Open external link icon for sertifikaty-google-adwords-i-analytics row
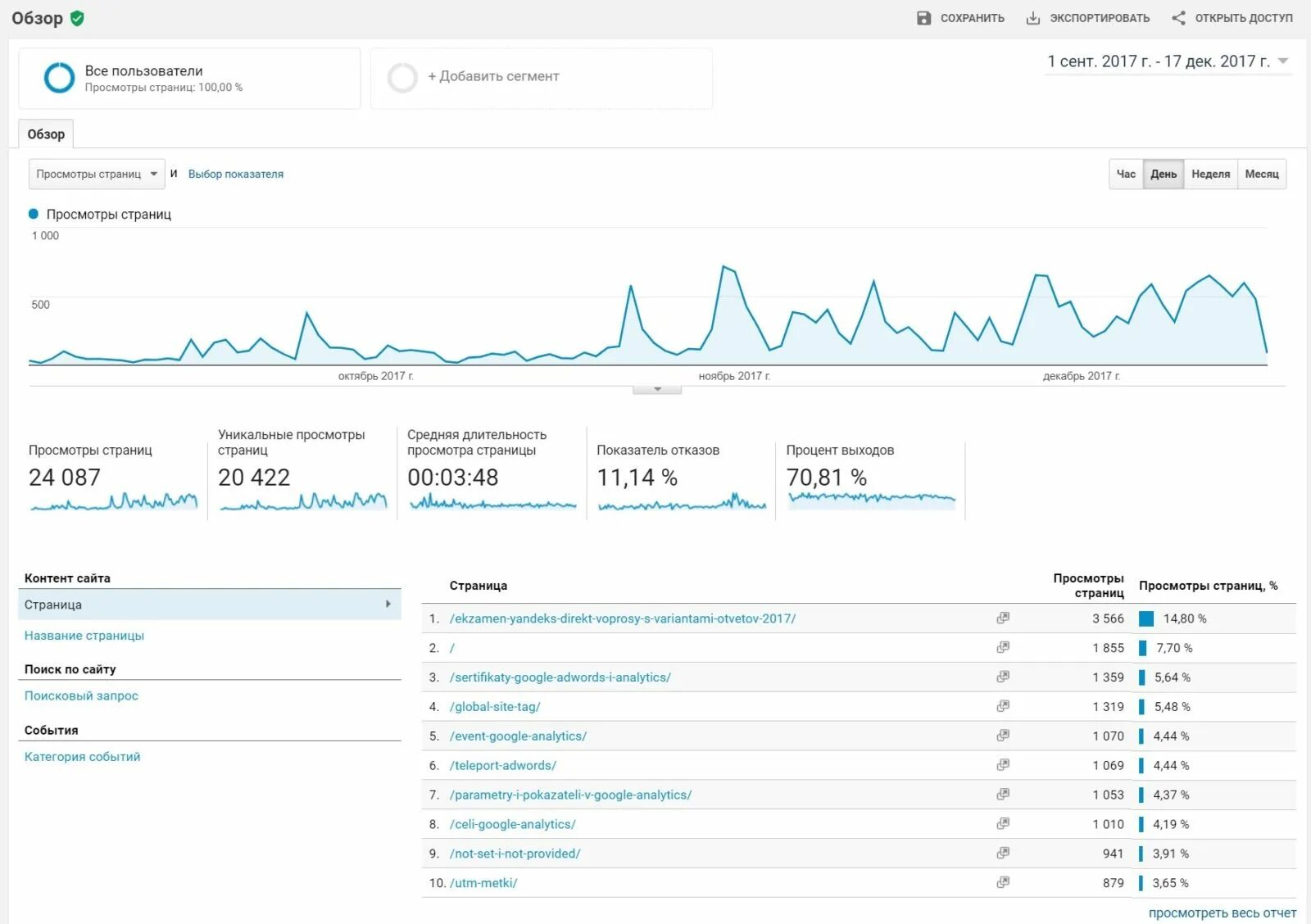1311x924 pixels. [1003, 677]
